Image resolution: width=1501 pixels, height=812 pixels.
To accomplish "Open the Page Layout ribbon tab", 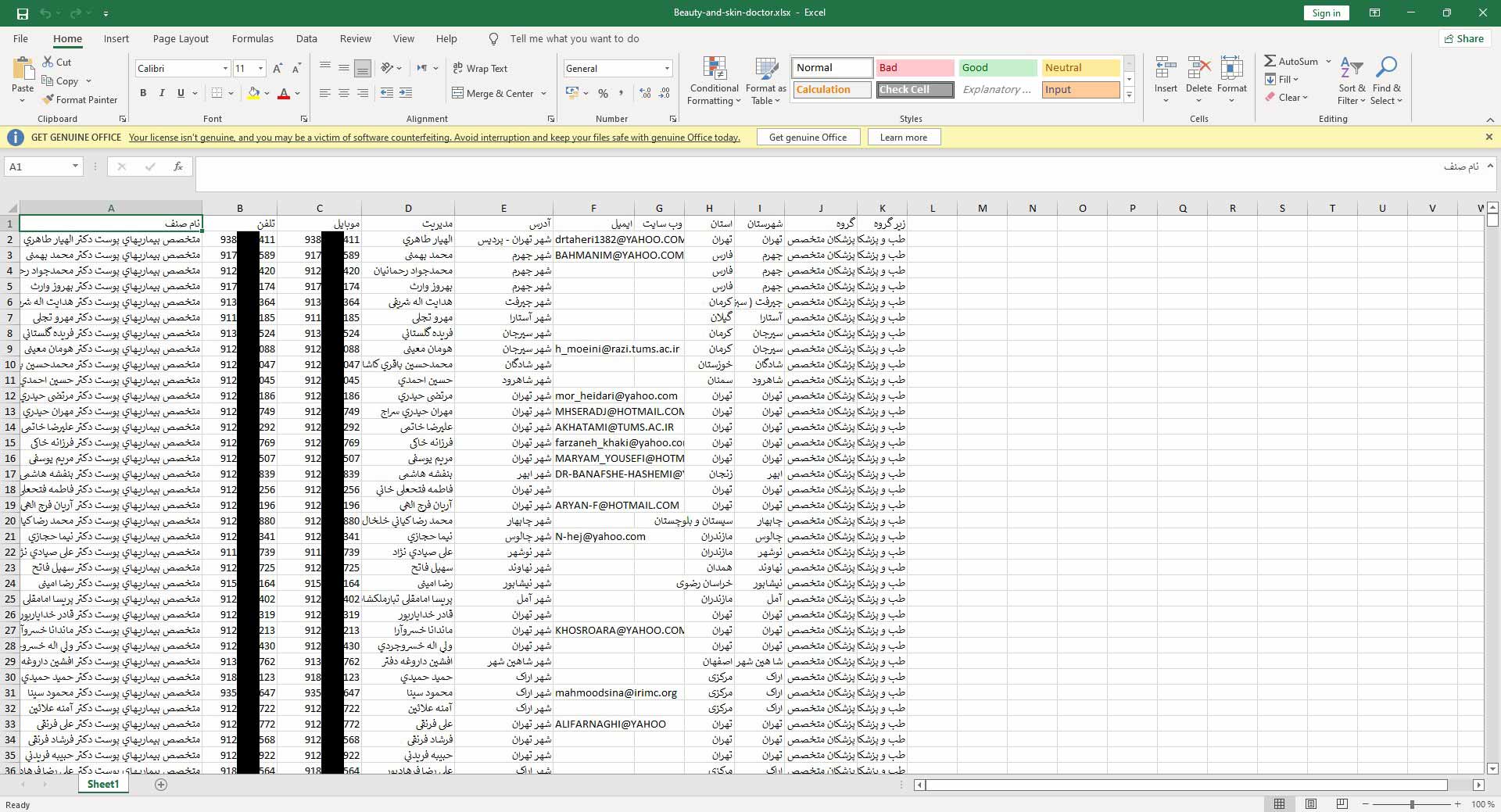I will (181, 38).
